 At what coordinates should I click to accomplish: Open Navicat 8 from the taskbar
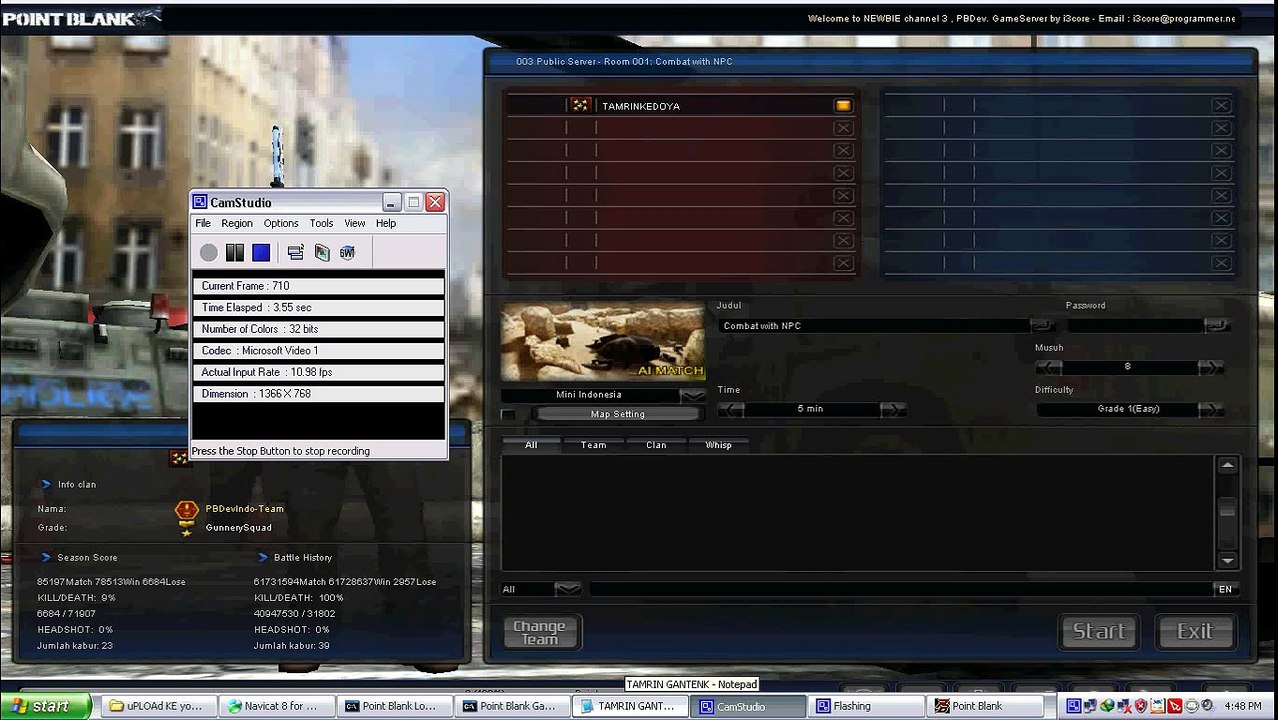(x=275, y=706)
